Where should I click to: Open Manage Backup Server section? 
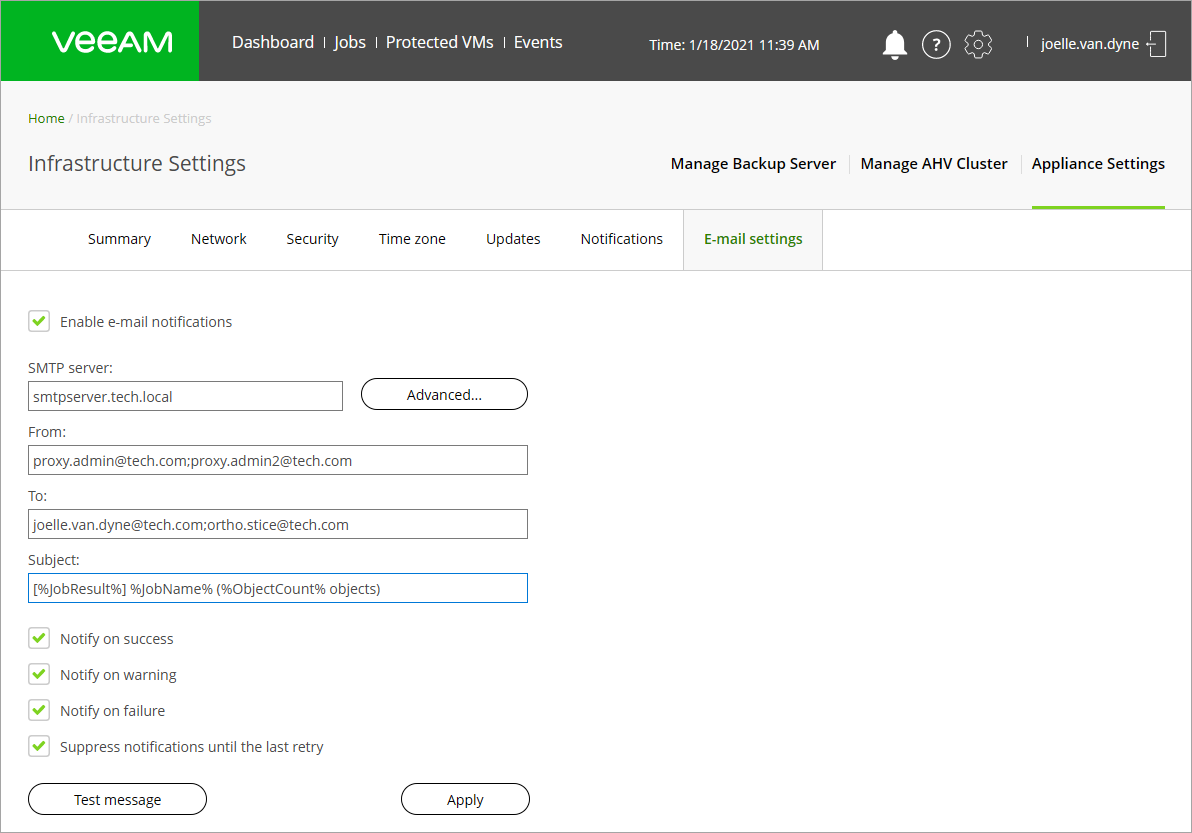click(x=753, y=164)
